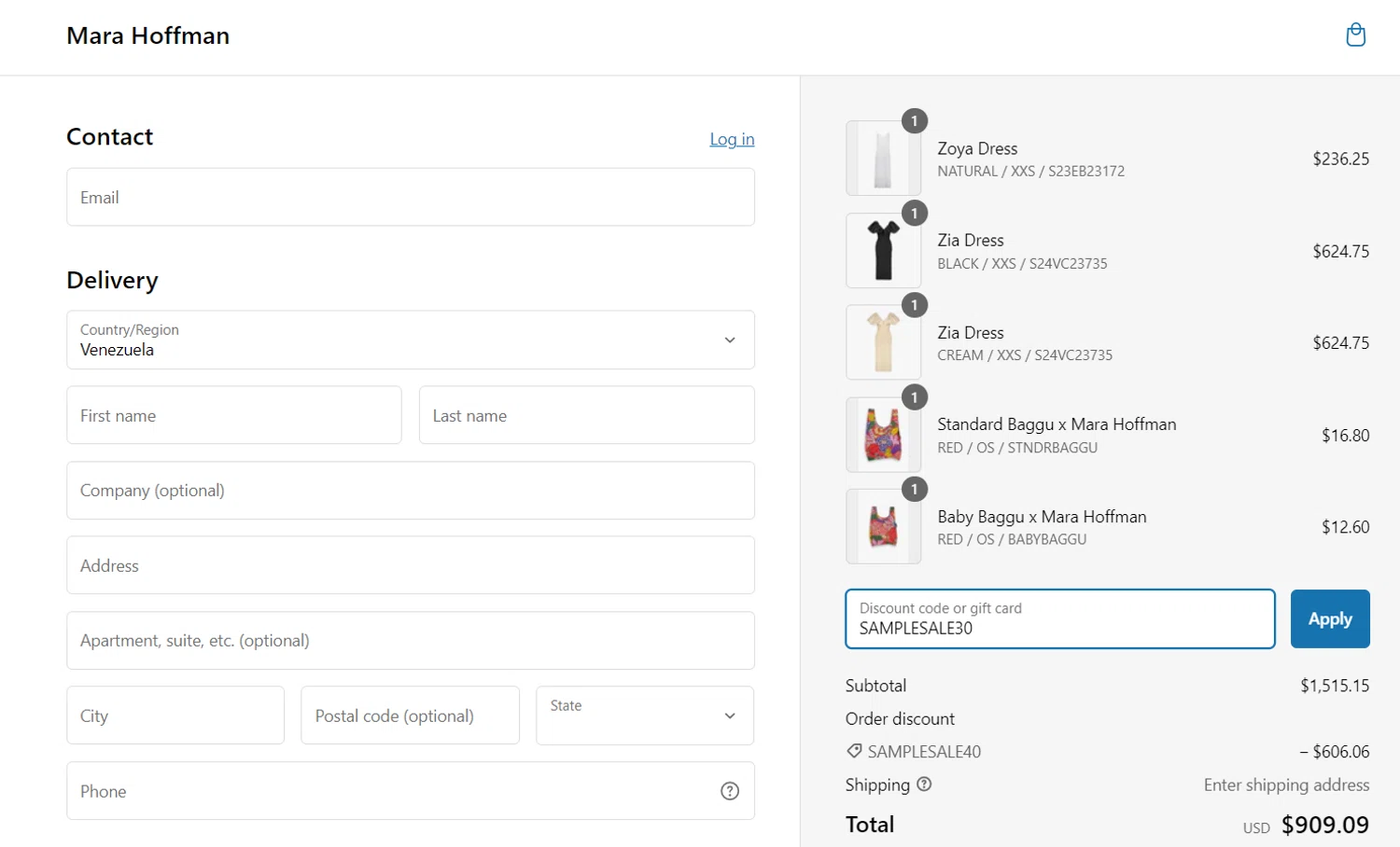Viewport: 1400px width, 847px height.
Task: Click the phone field help question icon
Action: 730,791
